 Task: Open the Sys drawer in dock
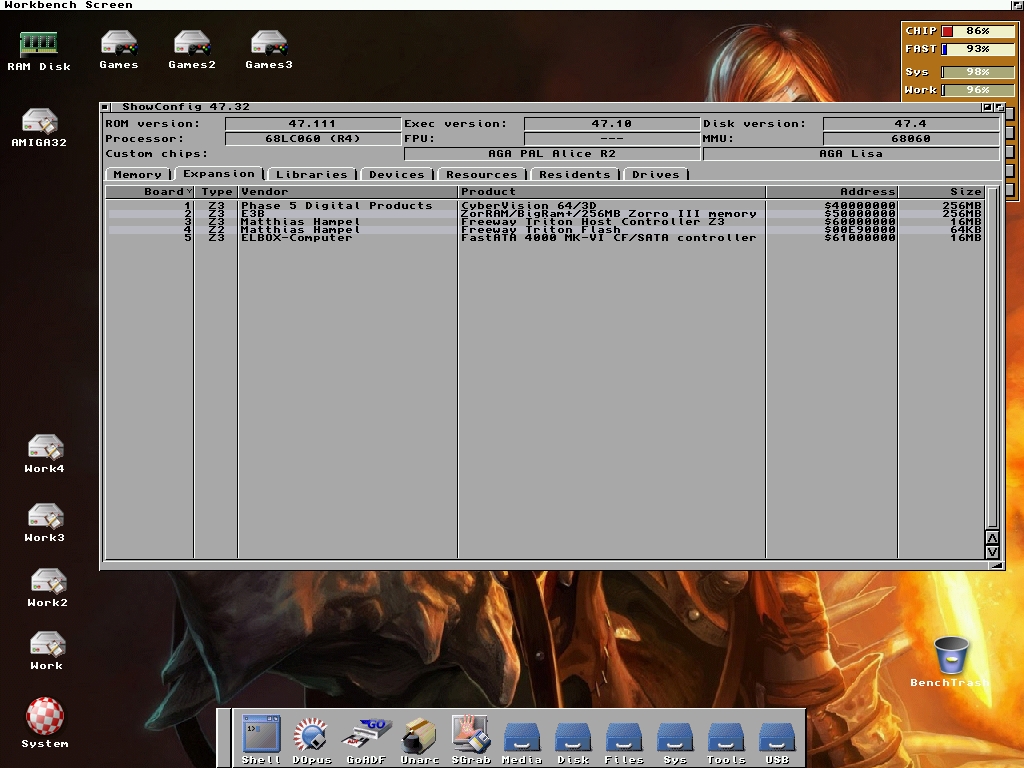tap(675, 743)
